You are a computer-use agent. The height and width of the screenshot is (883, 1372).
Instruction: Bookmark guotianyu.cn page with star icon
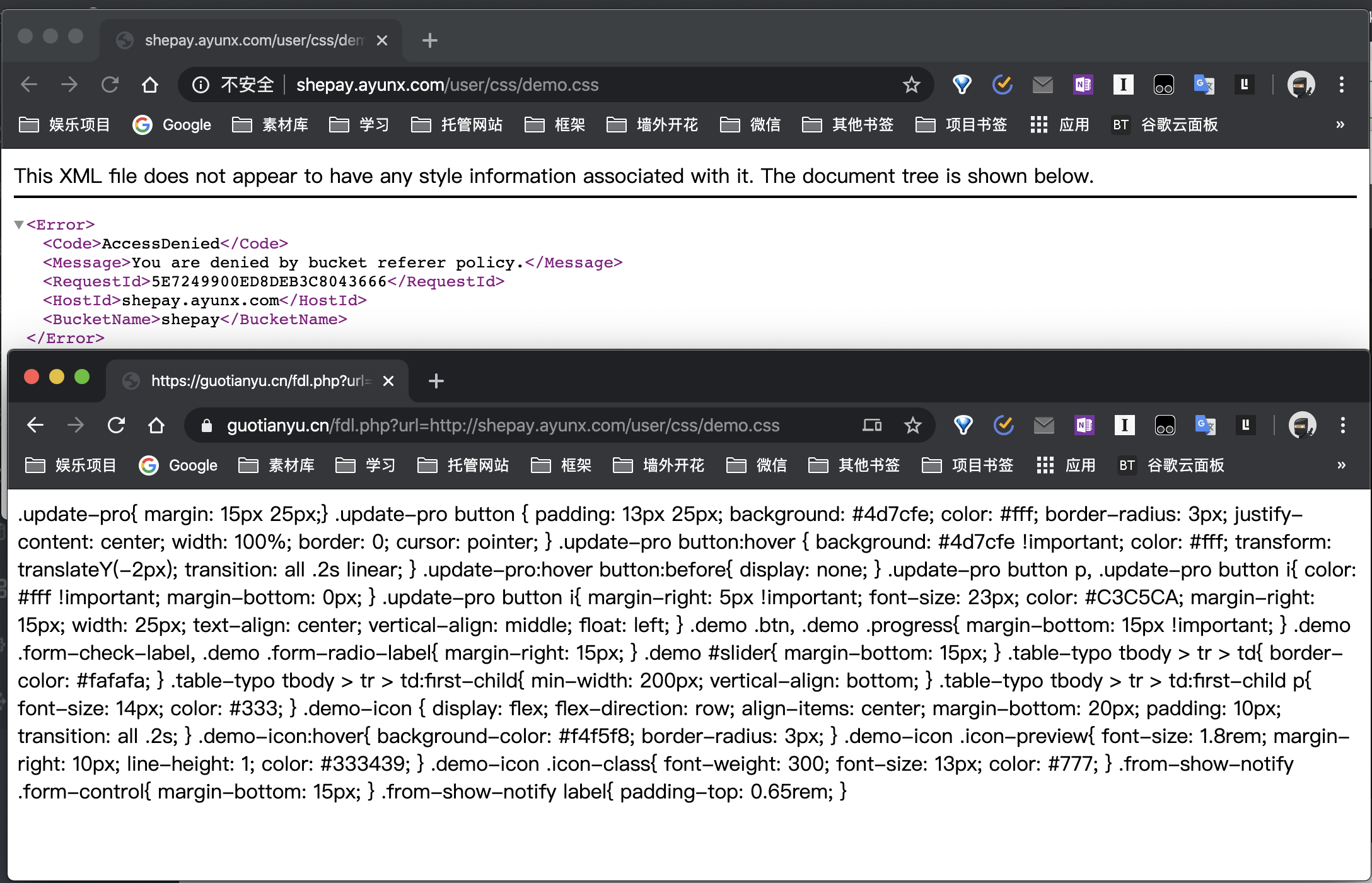click(912, 426)
